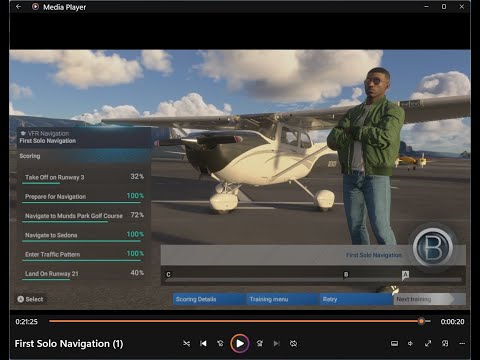
Task: Skip to next track
Action: point(276,343)
